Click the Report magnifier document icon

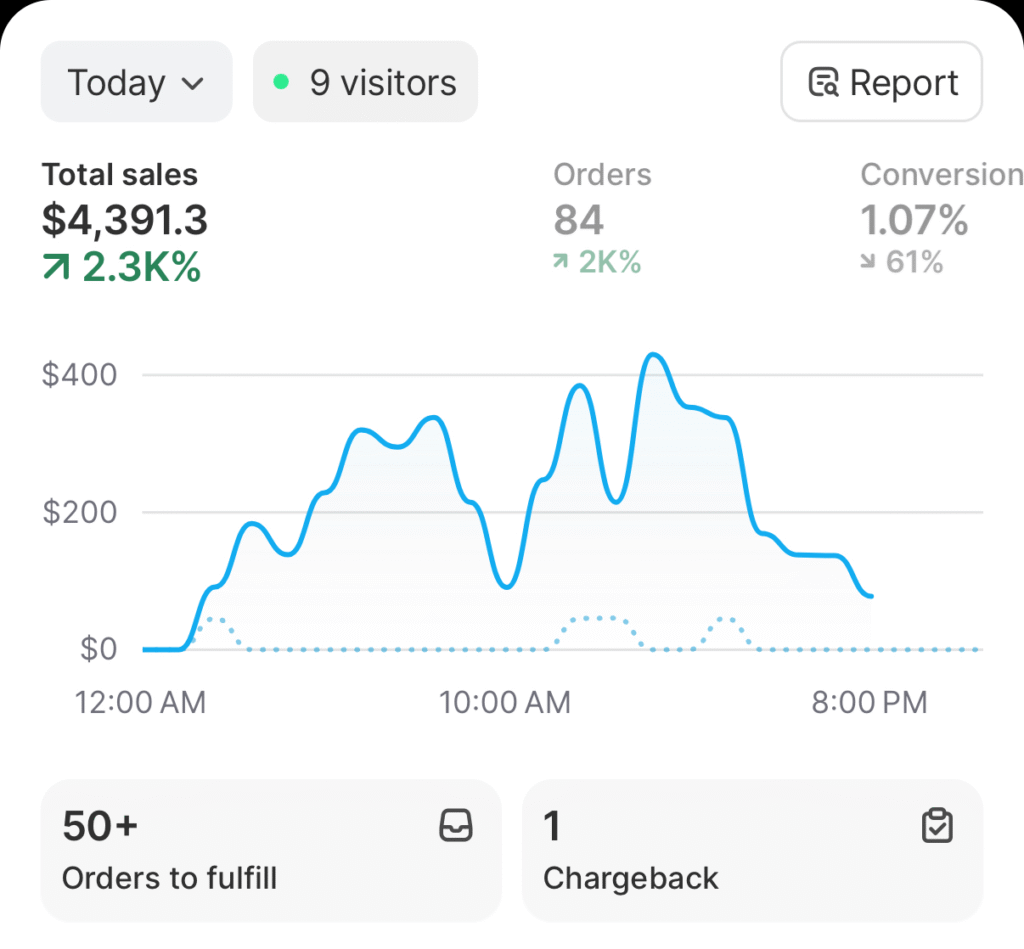(x=824, y=83)
